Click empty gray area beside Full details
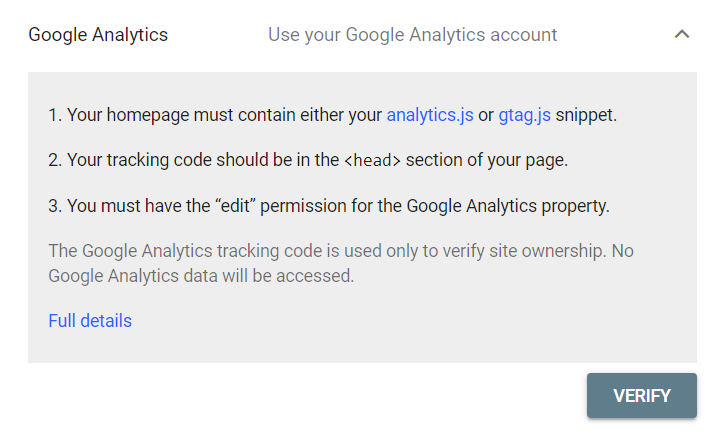This screenshot has height=441, width=727. (408, 321)
